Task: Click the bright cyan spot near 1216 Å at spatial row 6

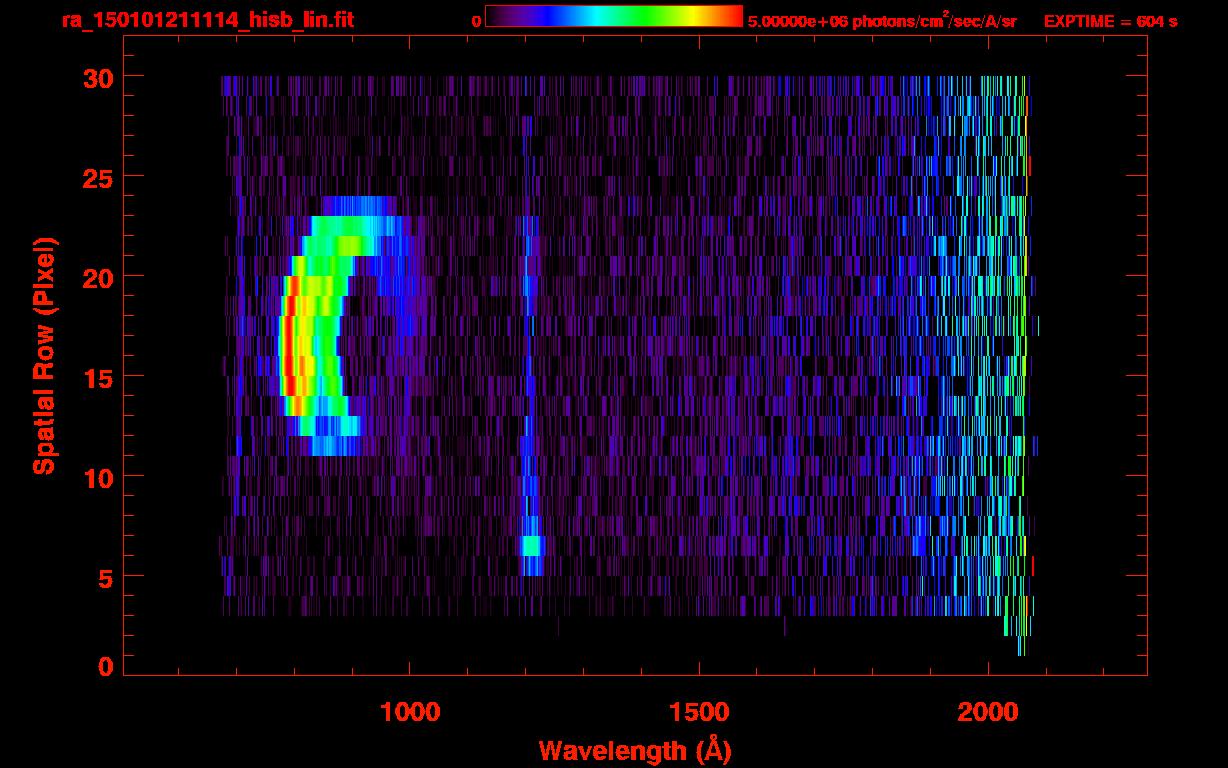Action: pyautogui.click(x=531, y=546)
